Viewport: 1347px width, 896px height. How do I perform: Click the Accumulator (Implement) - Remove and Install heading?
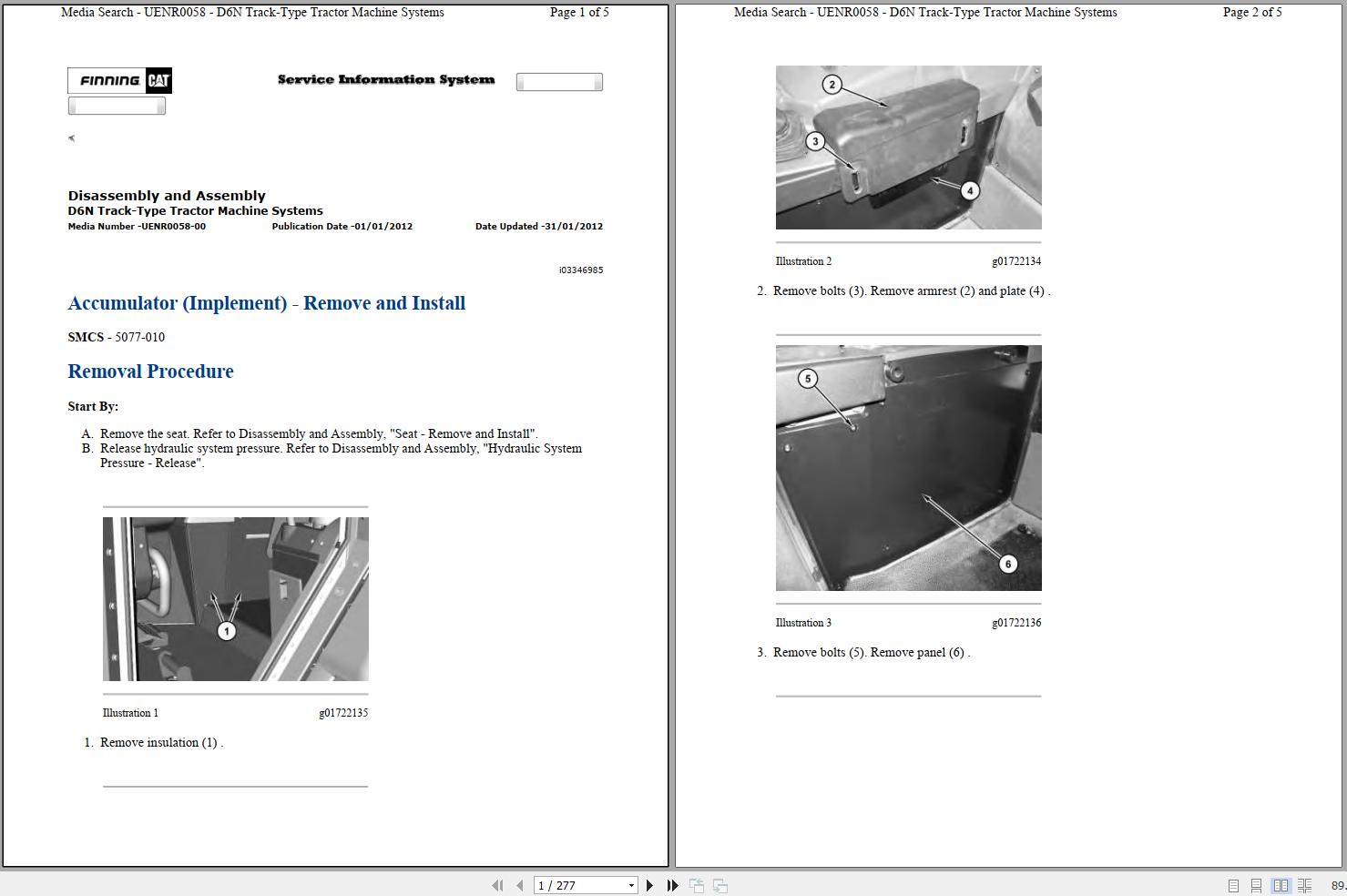click(267, 303)
